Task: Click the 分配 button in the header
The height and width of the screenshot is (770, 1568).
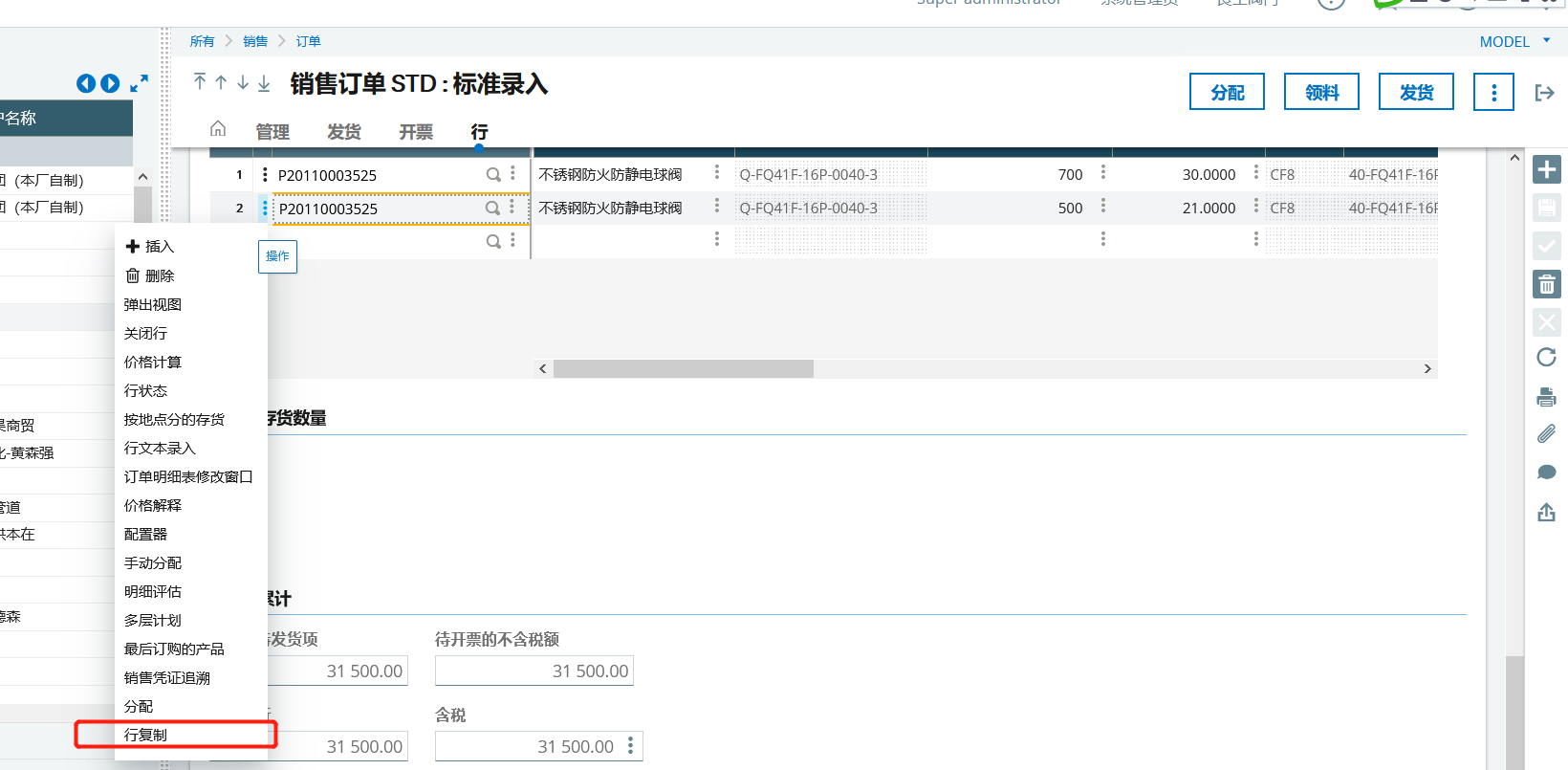Action: click(1227, 92)
